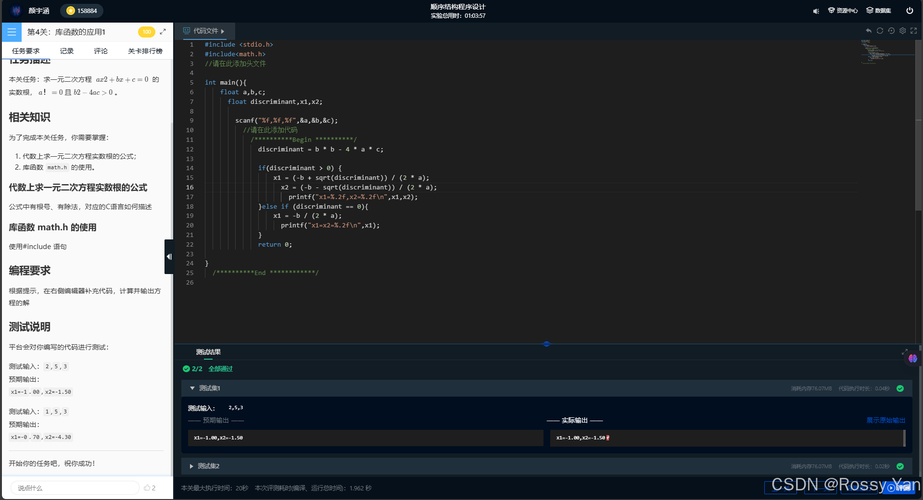Click the editor/results panel divider handle

pos(547,344)
